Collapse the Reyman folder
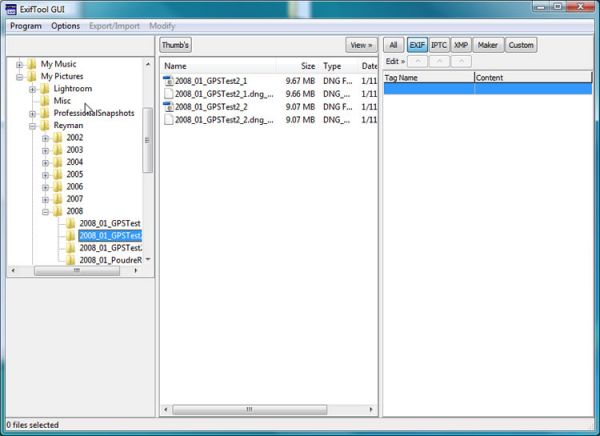Image resolution: width=600 pixels, height=436 pixels. [x=33, y=126]
